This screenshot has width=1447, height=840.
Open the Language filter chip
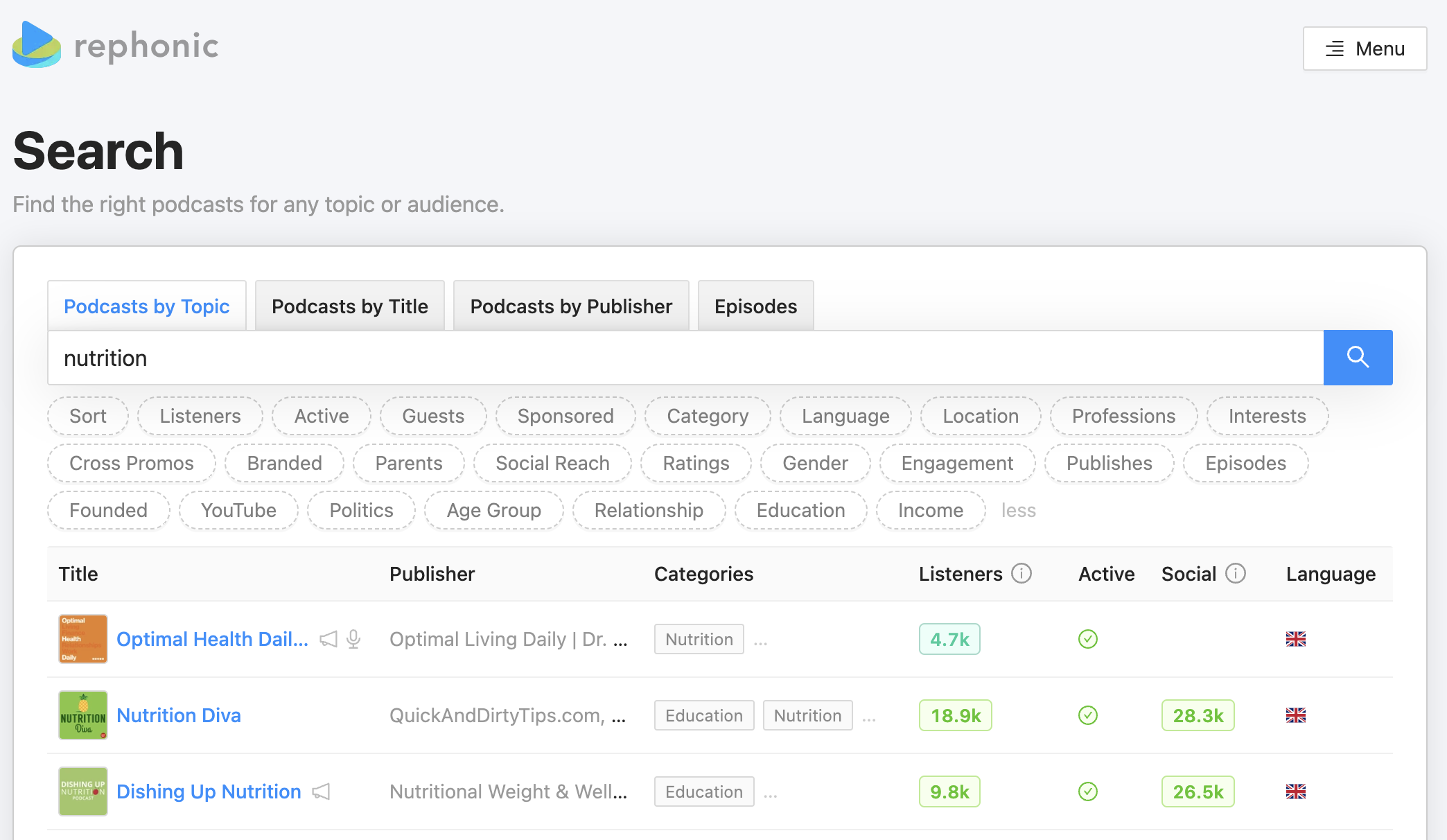click(845, 416)
